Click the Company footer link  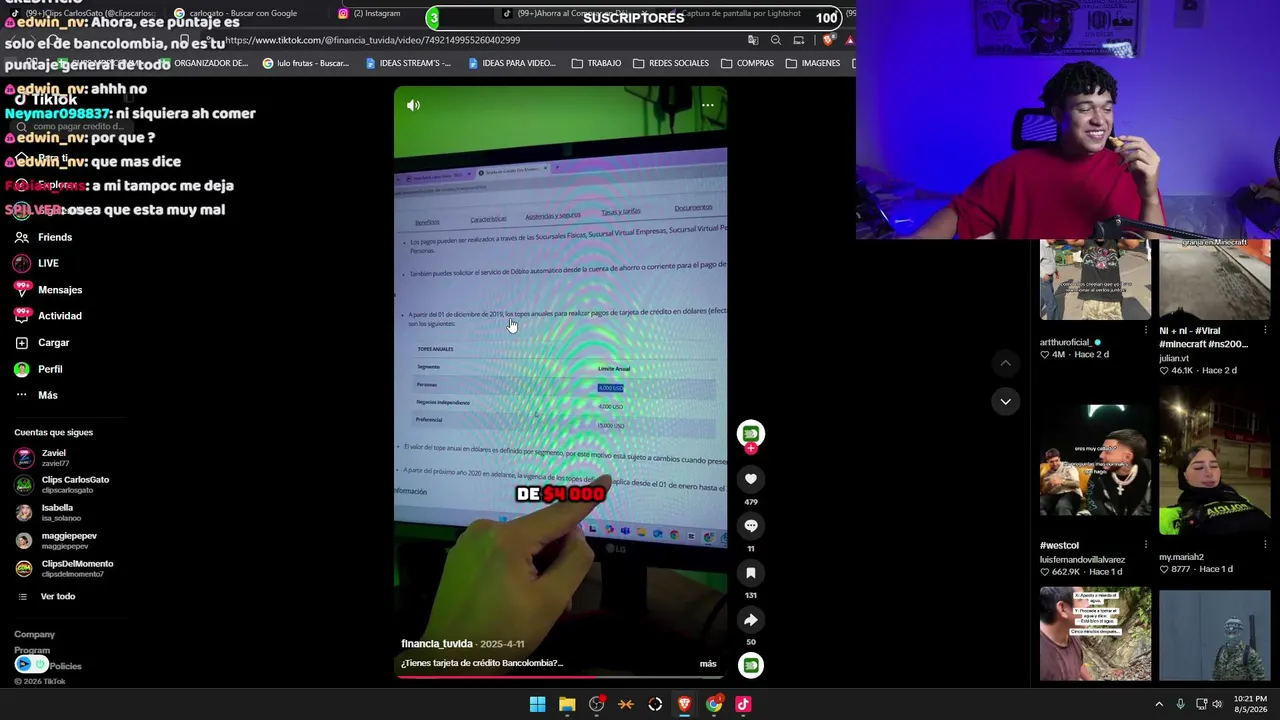[x=34, y=634]
